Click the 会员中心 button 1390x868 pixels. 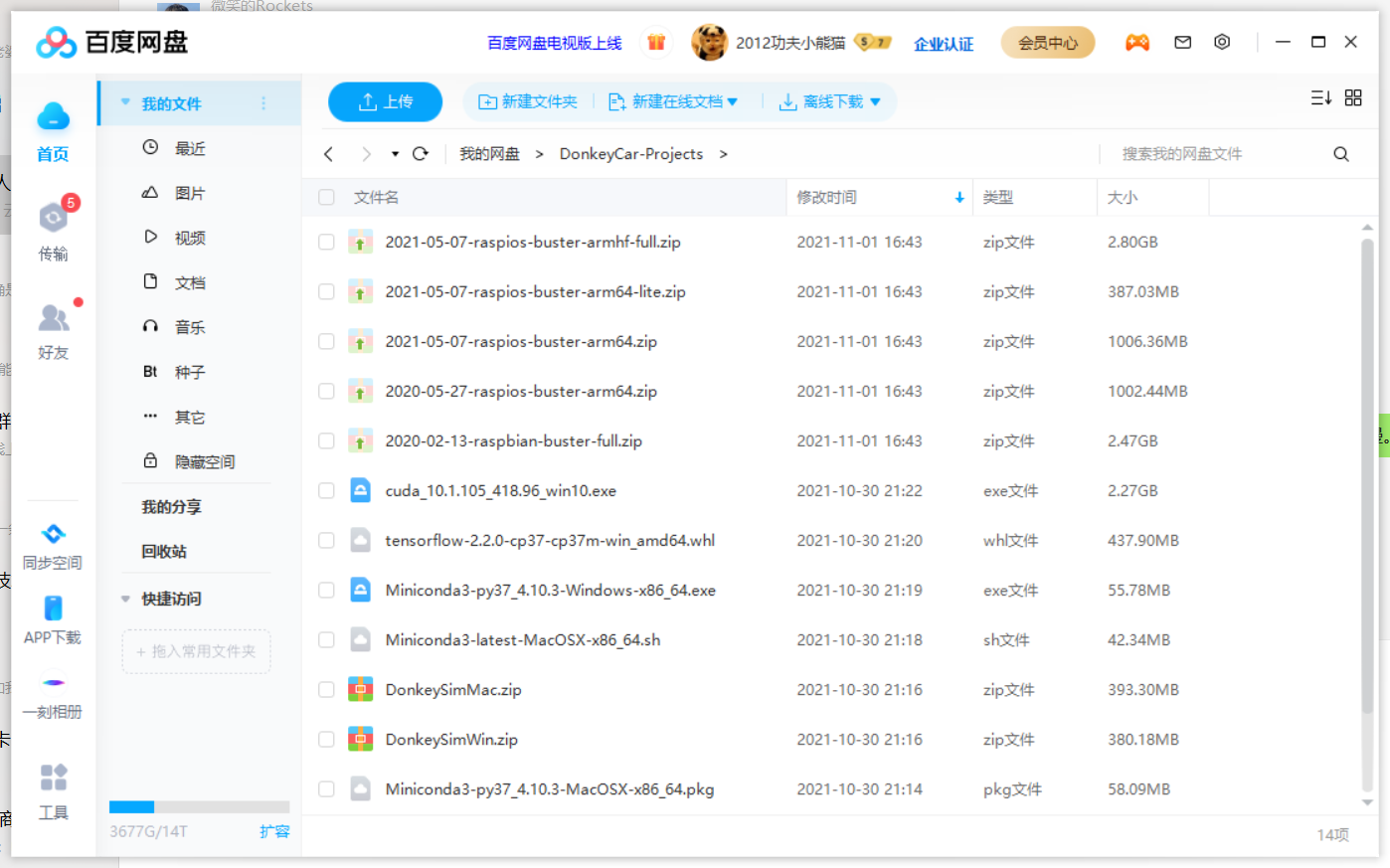tap(1048, 43)
